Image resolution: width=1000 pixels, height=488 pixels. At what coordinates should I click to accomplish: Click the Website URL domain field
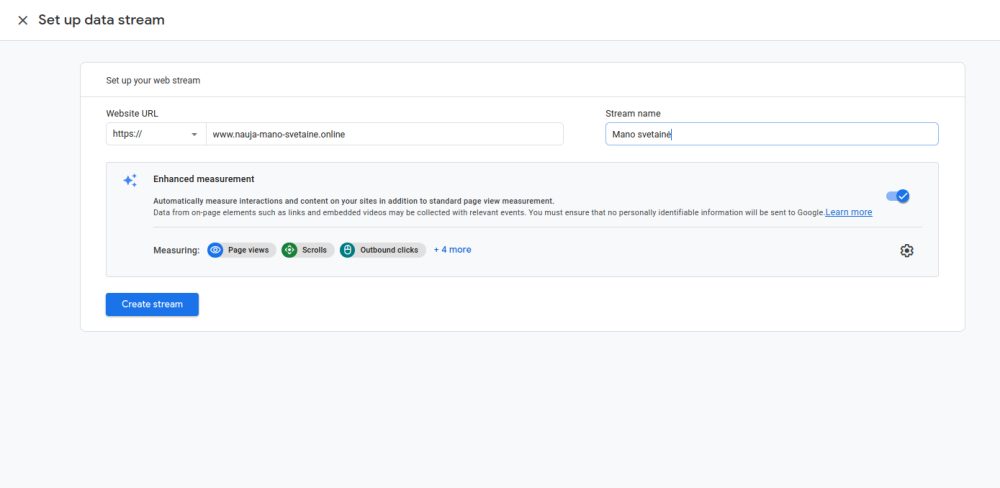pyautogui.click(x=384, y=134)
